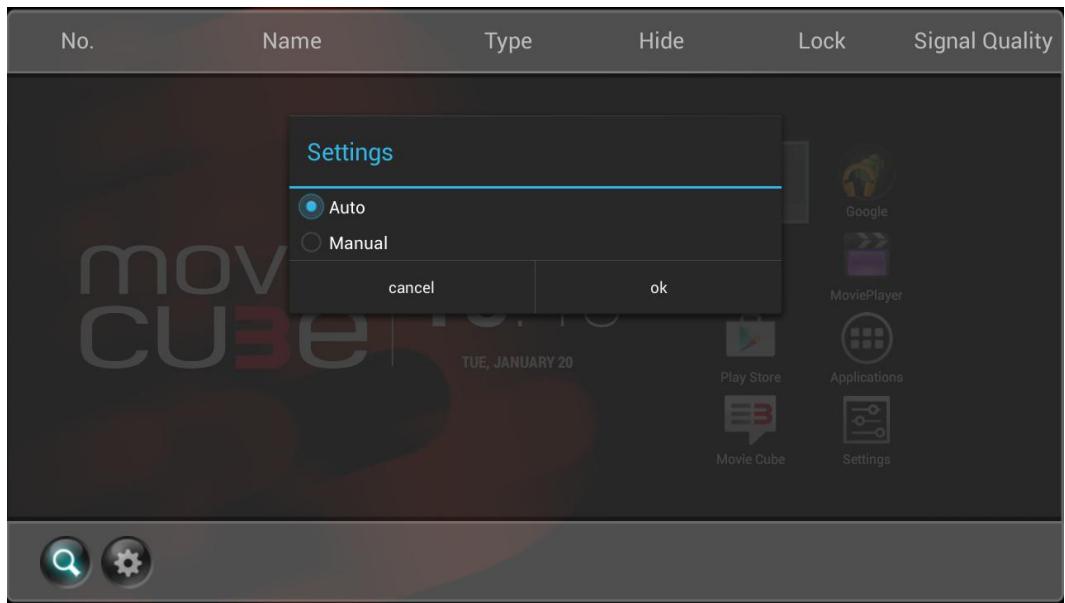1065x603 pixels.
Task: Launch the Movie Cube app icon
Action: (x=751, y=420)
